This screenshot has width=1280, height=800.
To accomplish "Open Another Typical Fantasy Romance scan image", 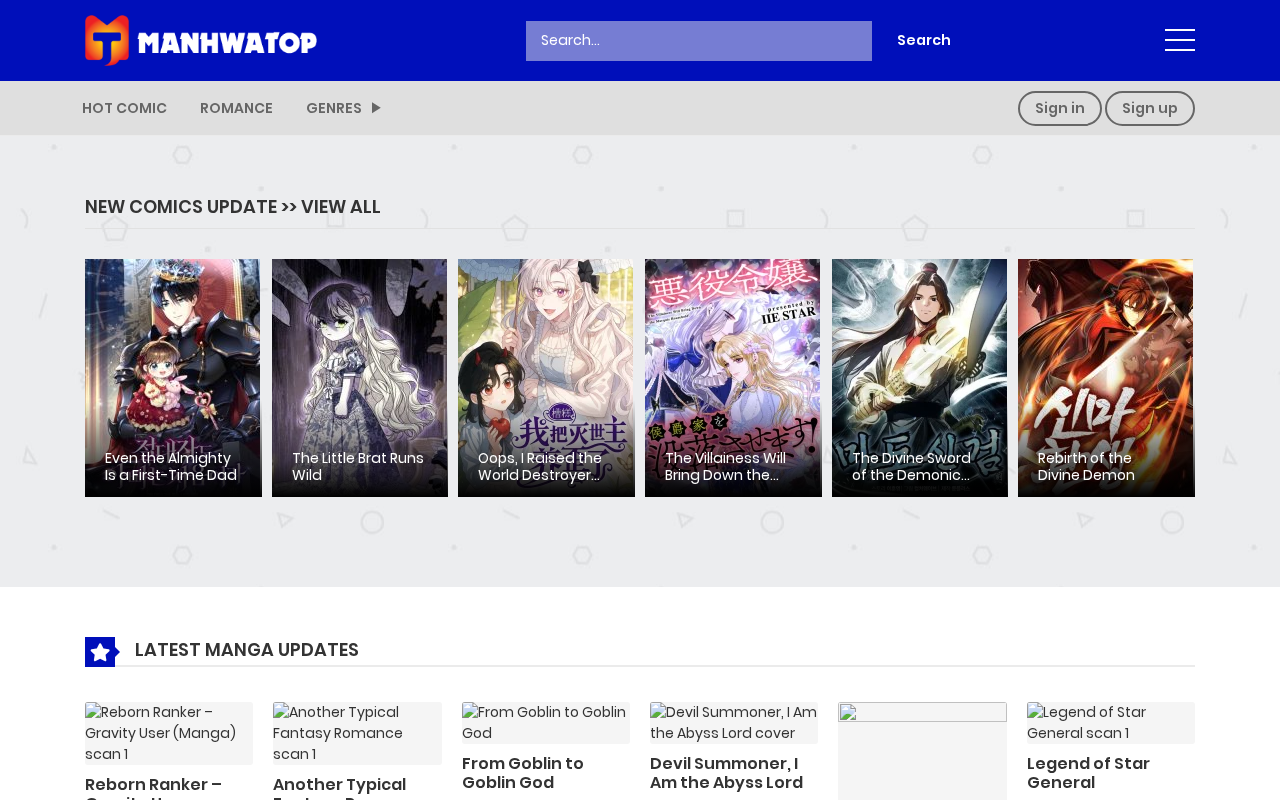I will click(357, 733).
